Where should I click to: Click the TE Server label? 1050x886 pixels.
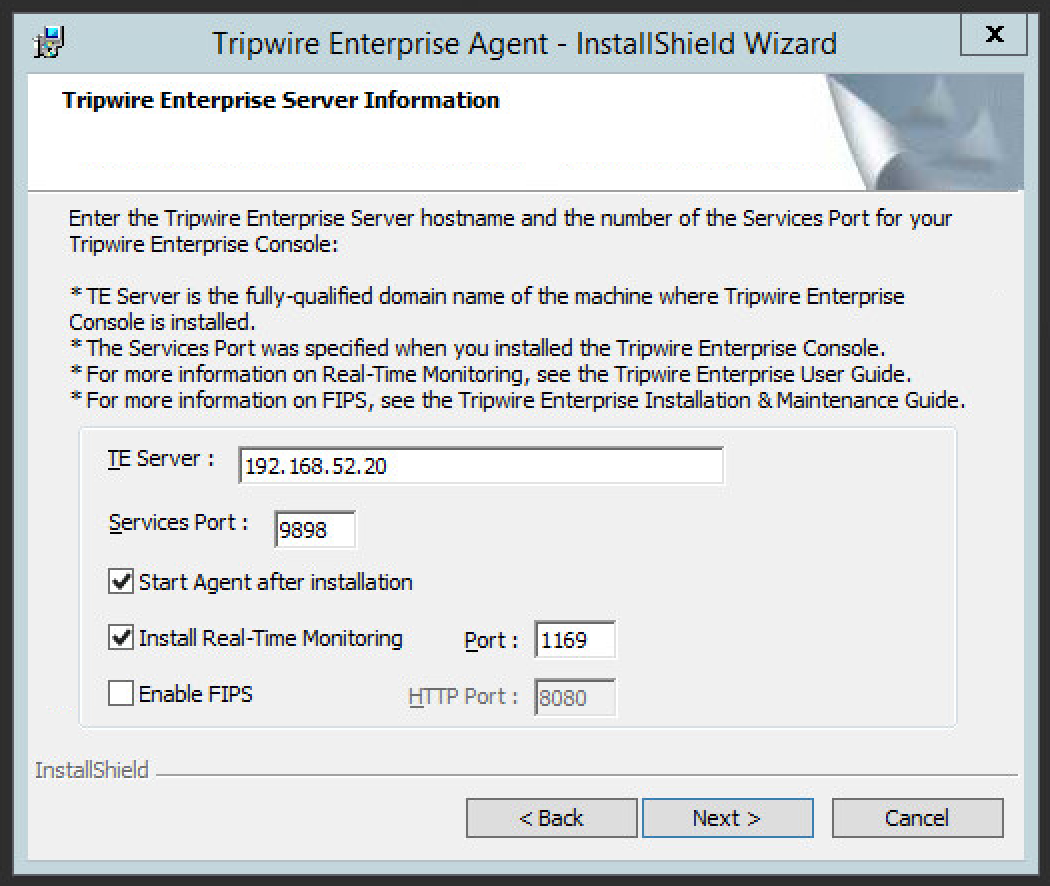tap(161, 459)
